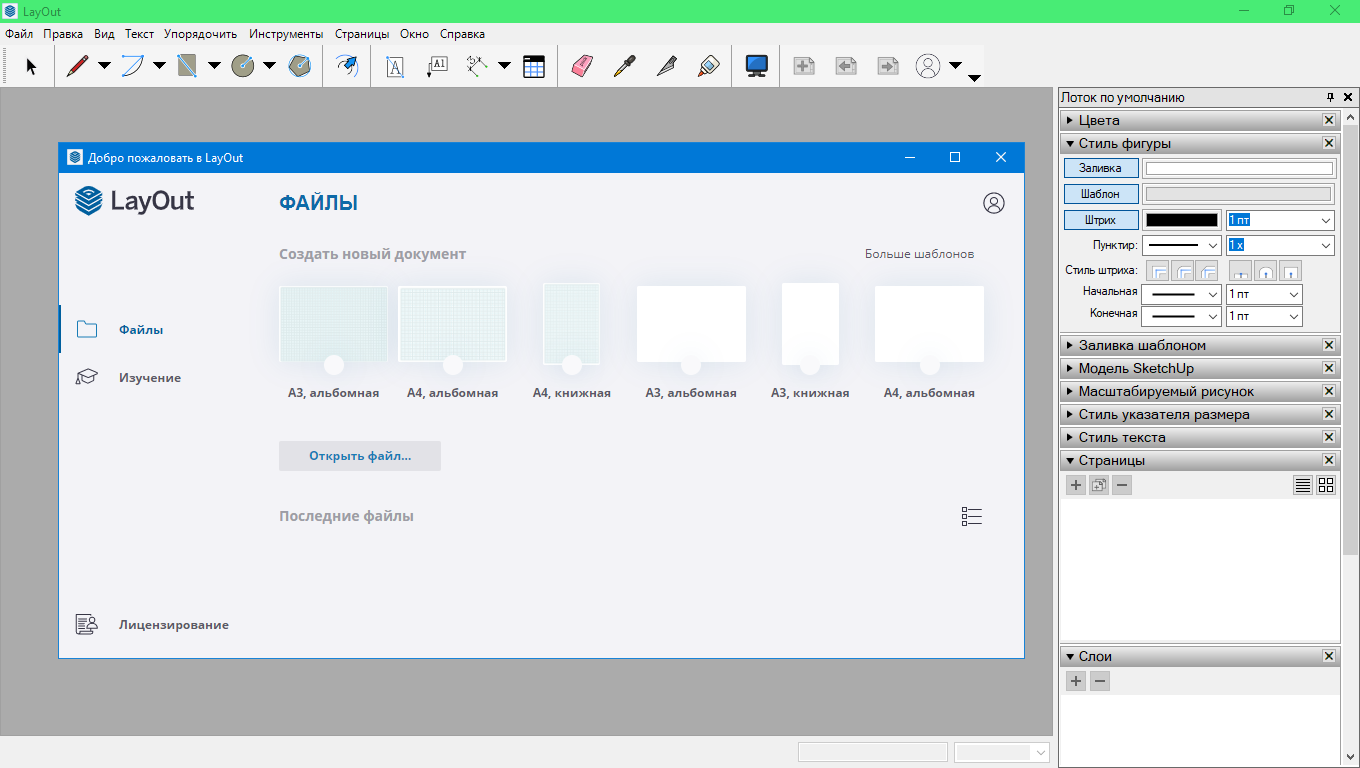Screen dimensions: 1360x768
Task: Switch recent files to list view icon
Action: click(x=971, y=516)
